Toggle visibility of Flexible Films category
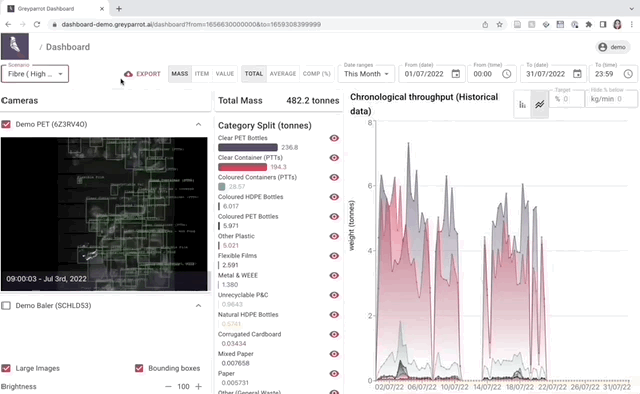This screenshot has width=640, height=394. coord(334,256)
